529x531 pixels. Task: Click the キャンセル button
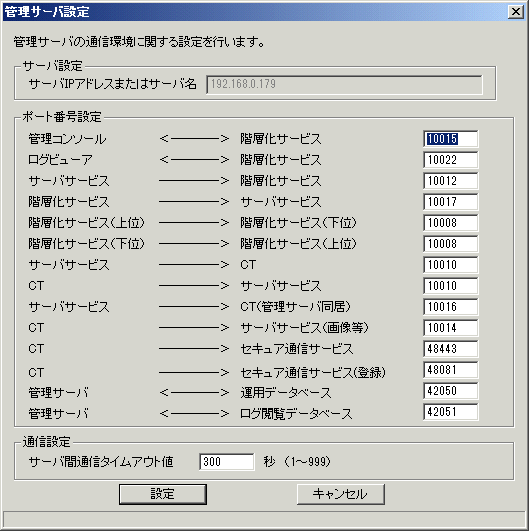tap(340, 494)
